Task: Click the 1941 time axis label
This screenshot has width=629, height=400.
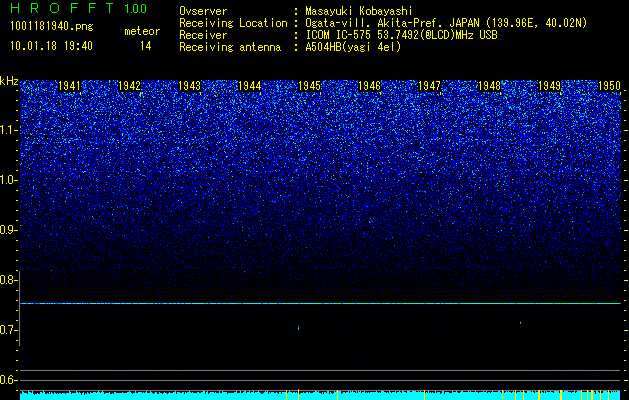Action: [x=69, y=86]
